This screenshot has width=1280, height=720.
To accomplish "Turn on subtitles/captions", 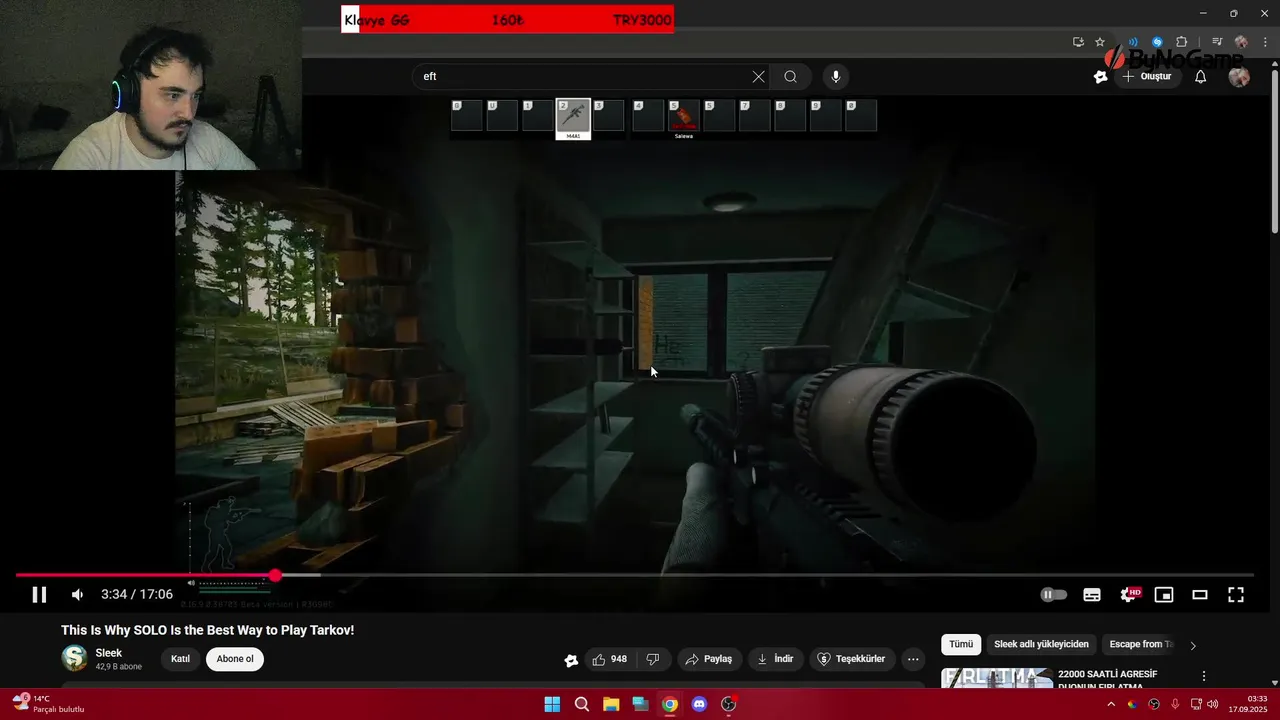I will tap(1092, 595).
